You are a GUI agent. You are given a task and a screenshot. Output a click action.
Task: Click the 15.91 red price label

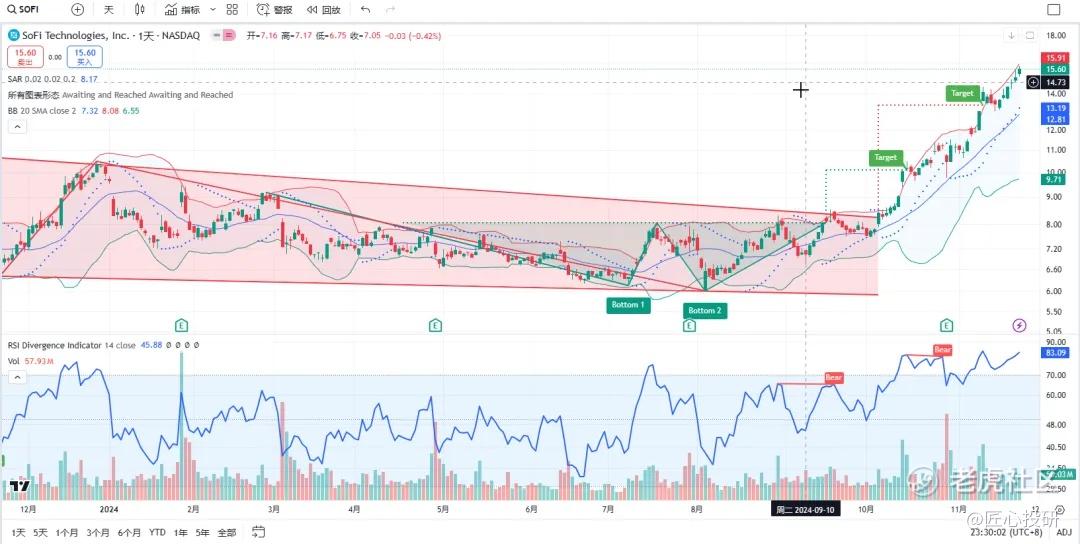(1055, 58)
